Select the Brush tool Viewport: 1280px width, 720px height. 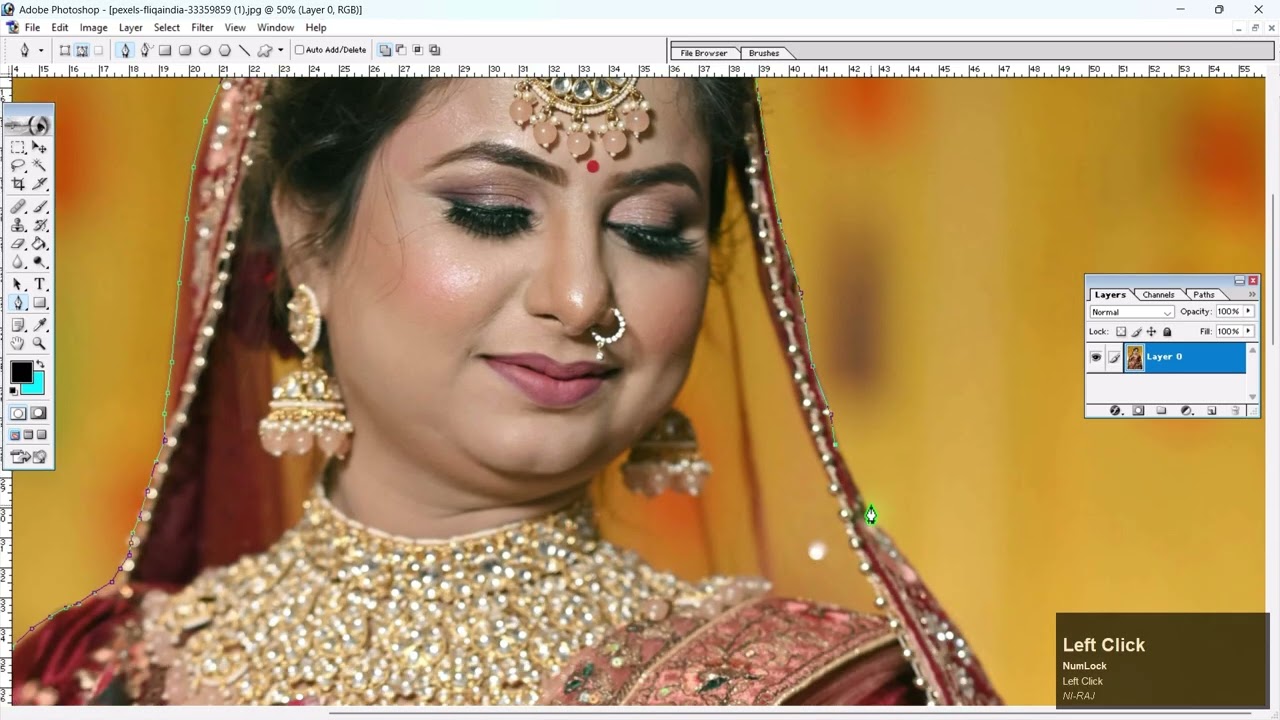(x=40, y=206)
